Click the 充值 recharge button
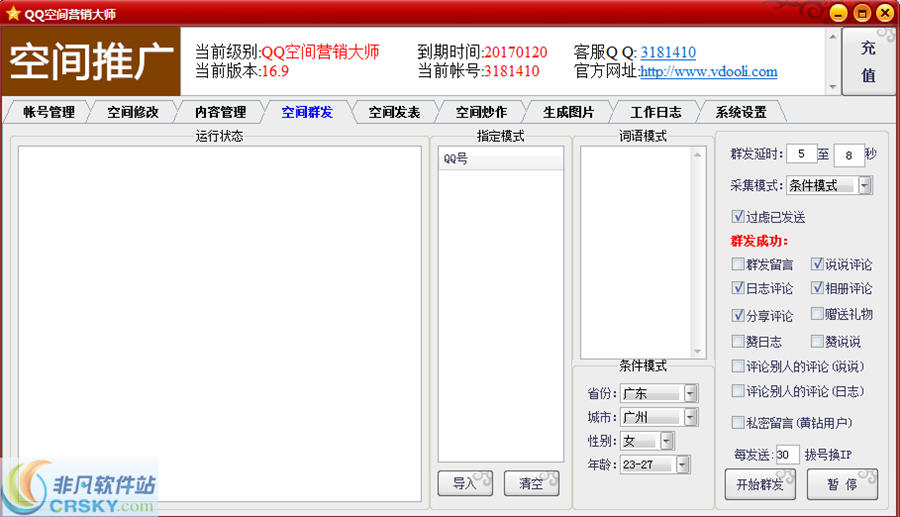 click(868, 61)
